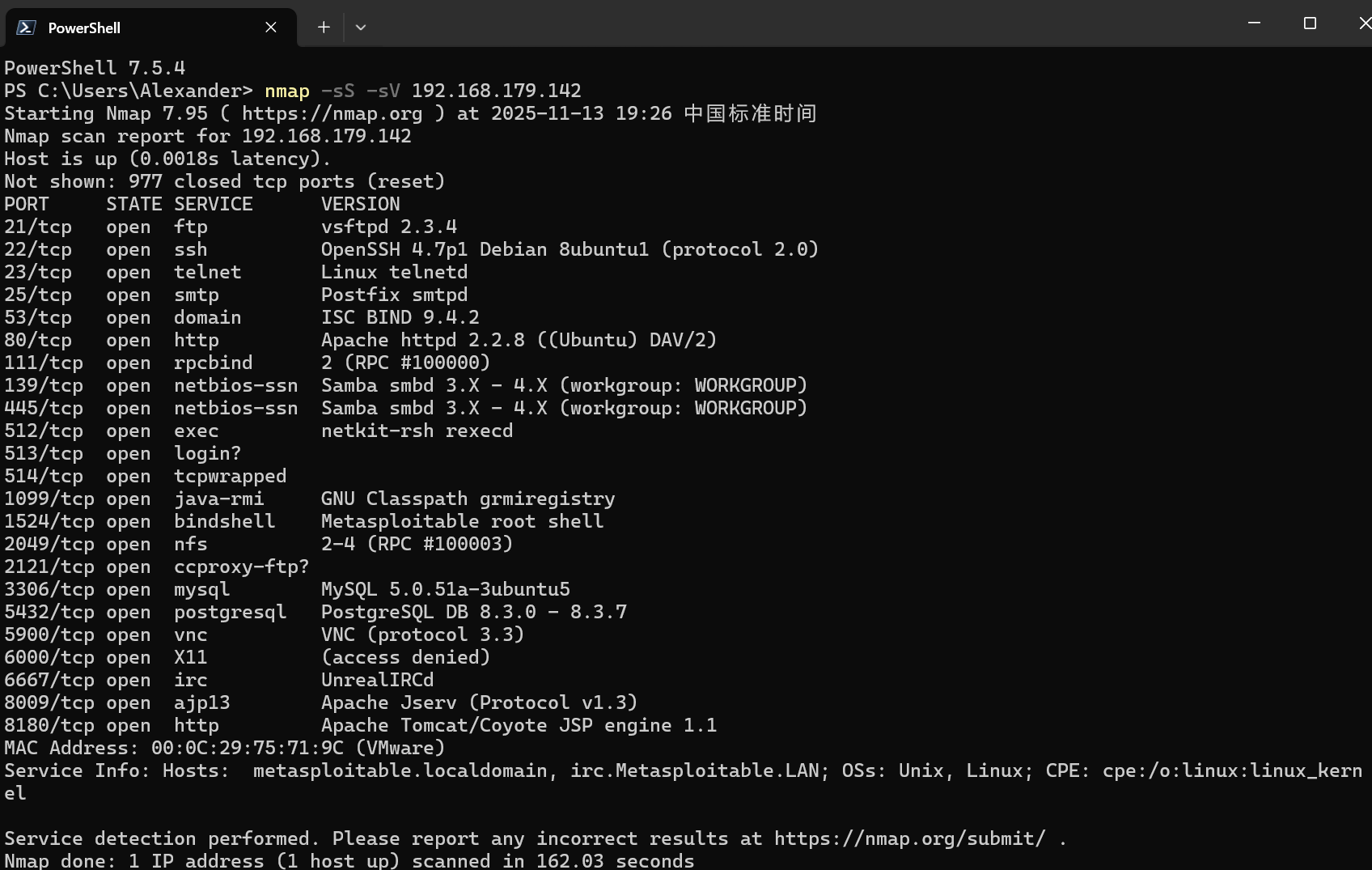
Task: Click the 'SERVICE' column header
Action: pos(214,204)
